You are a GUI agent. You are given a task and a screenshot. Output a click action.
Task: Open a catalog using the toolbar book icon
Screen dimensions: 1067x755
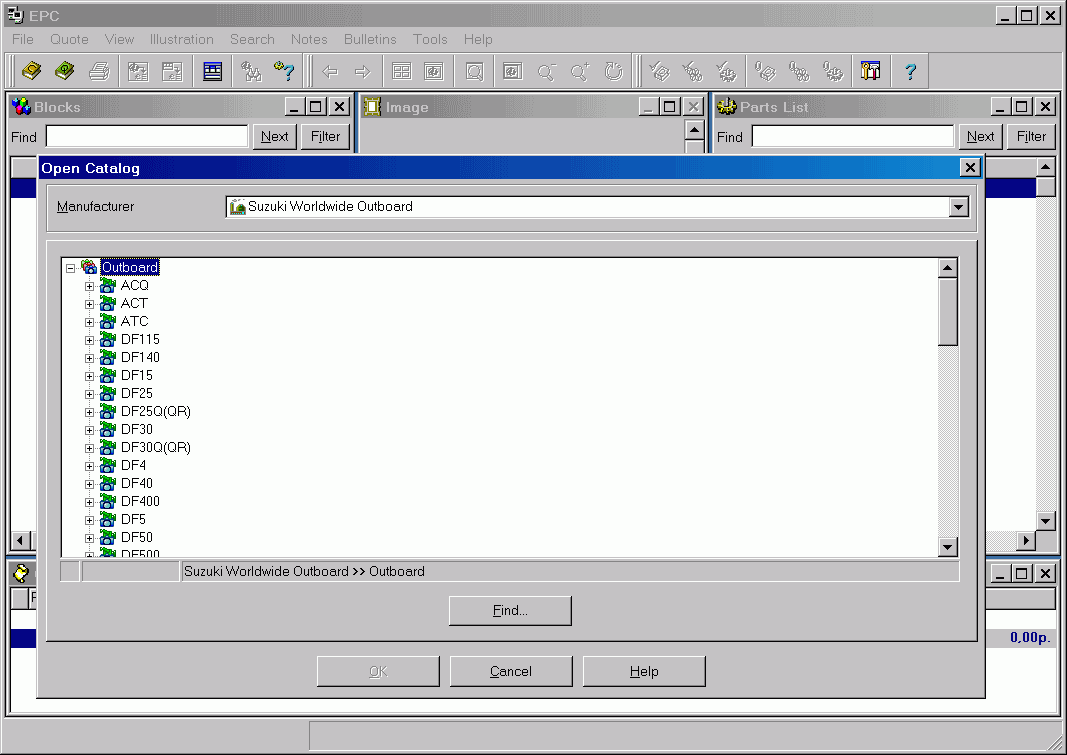click(x=31, y=71)
